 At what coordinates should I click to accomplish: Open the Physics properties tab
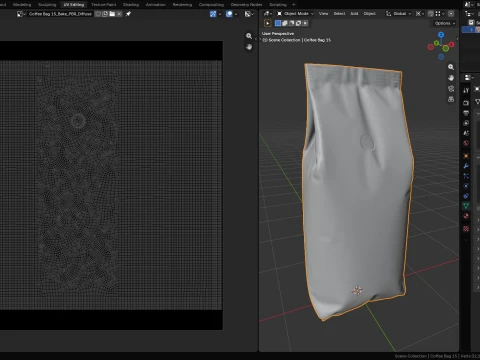tap(466, 186)
